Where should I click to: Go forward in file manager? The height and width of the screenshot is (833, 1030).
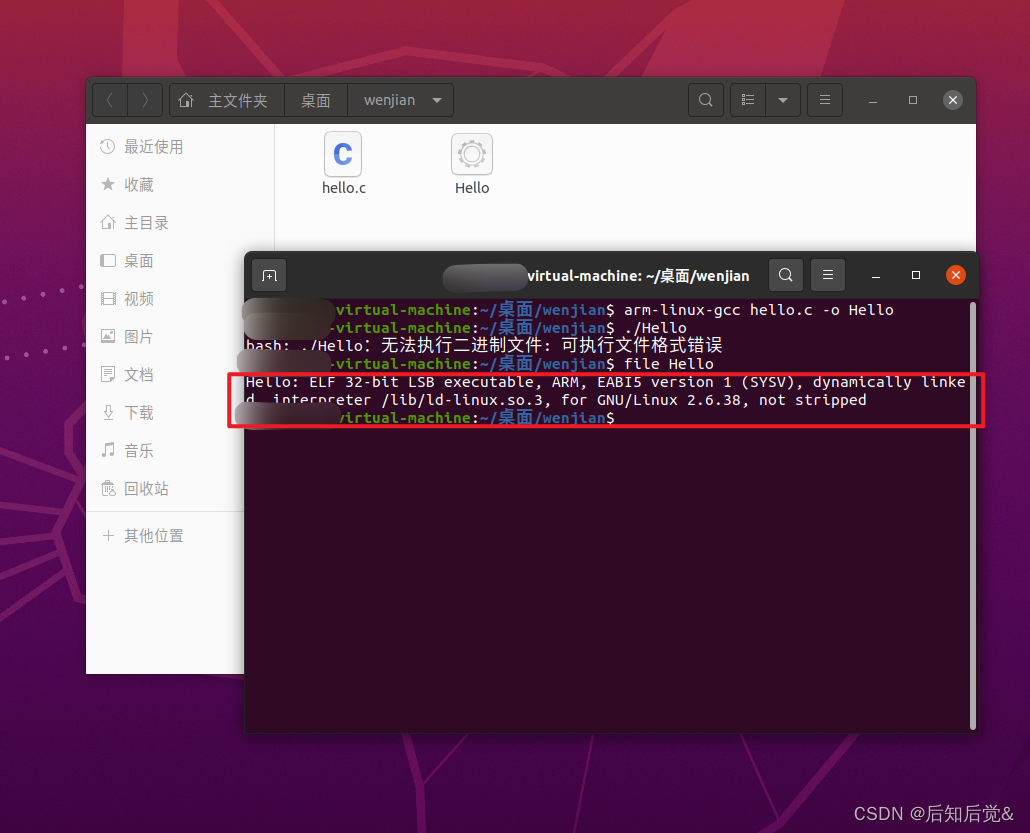pos(145,100)
